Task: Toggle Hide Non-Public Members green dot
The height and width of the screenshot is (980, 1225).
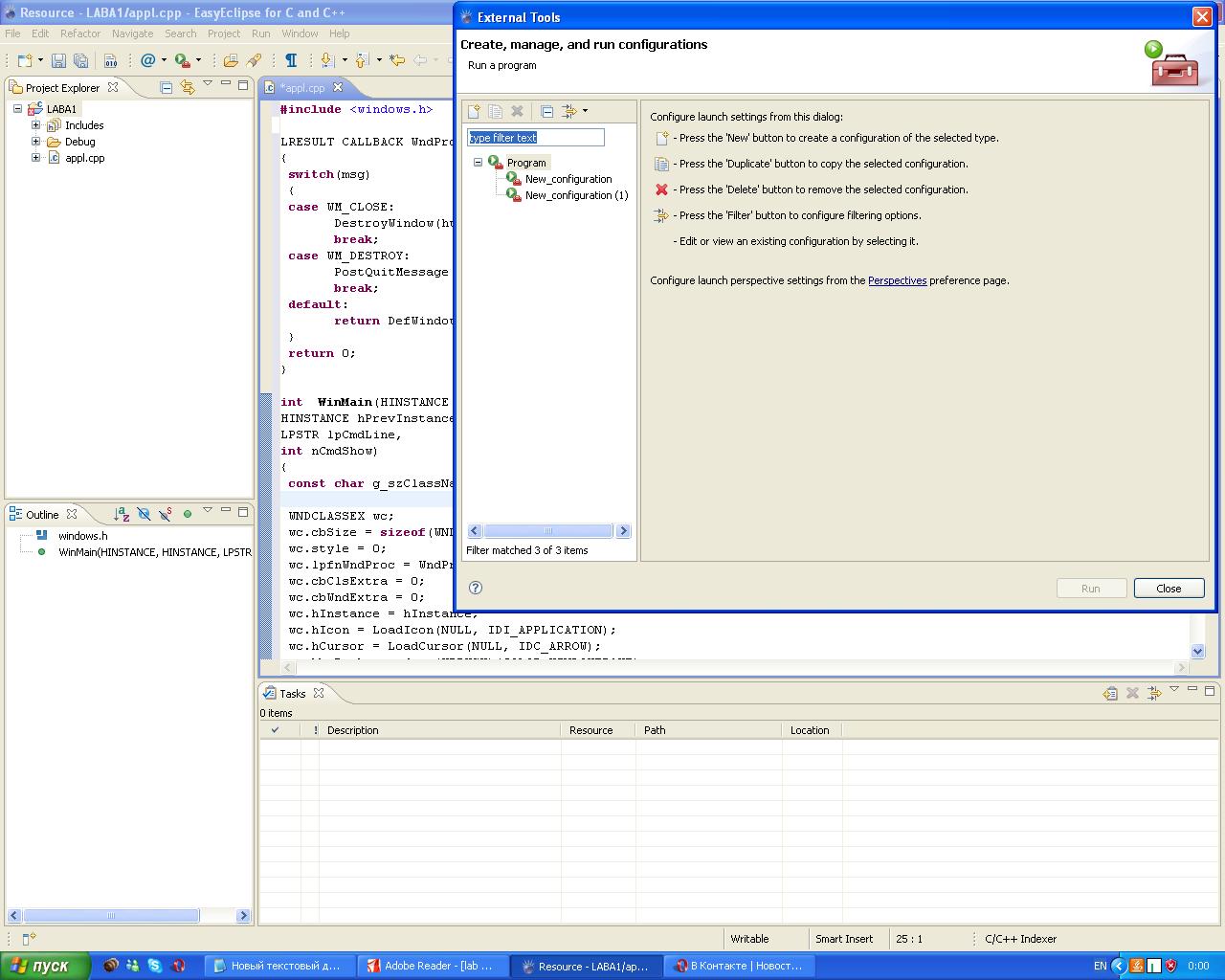Action: pyautogui.click(x=188, y=514)
